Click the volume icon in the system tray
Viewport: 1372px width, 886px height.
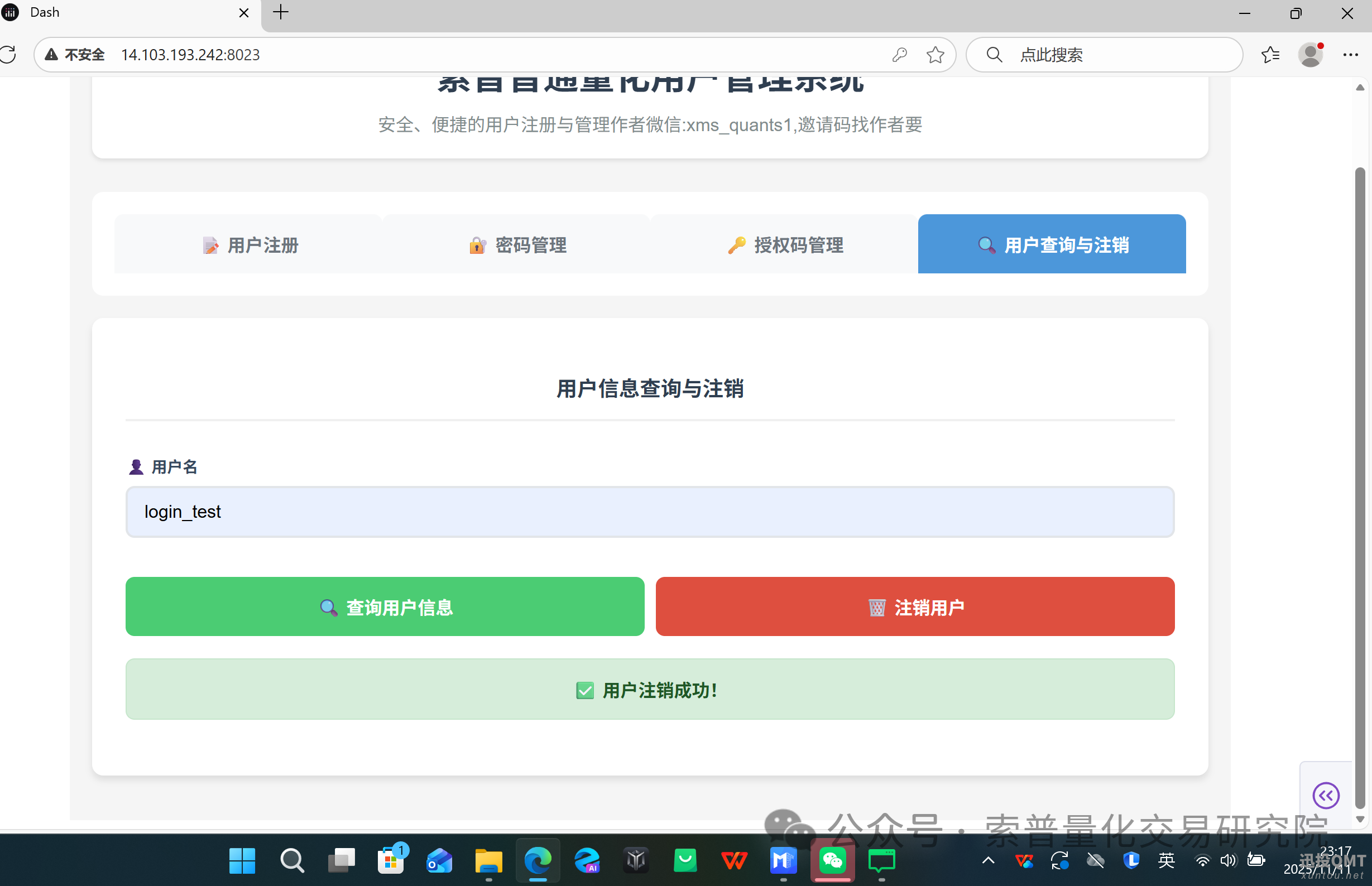[1229, 861]
